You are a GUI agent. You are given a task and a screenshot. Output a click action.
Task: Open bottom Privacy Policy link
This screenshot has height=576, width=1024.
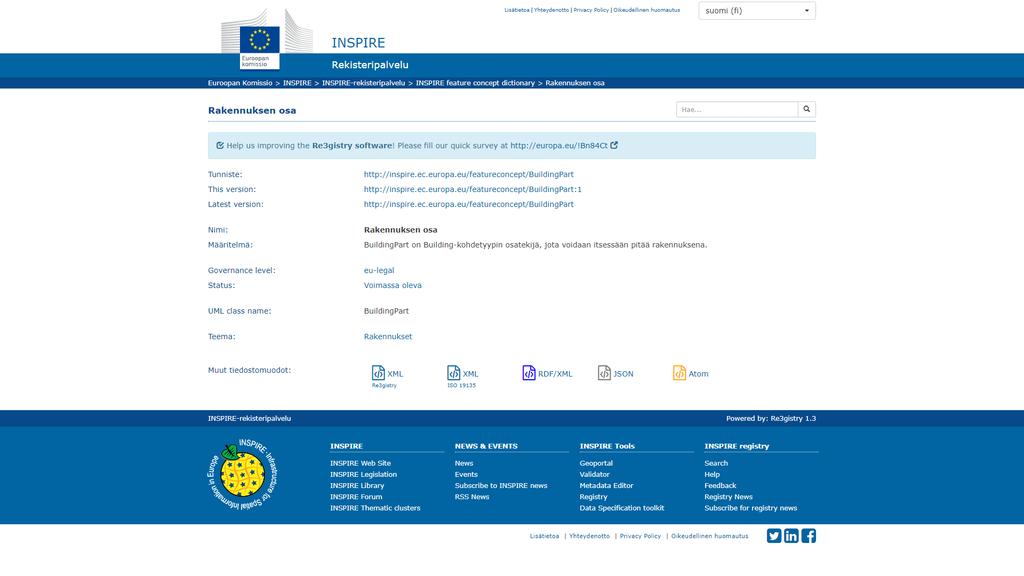[x=640, y=536]
